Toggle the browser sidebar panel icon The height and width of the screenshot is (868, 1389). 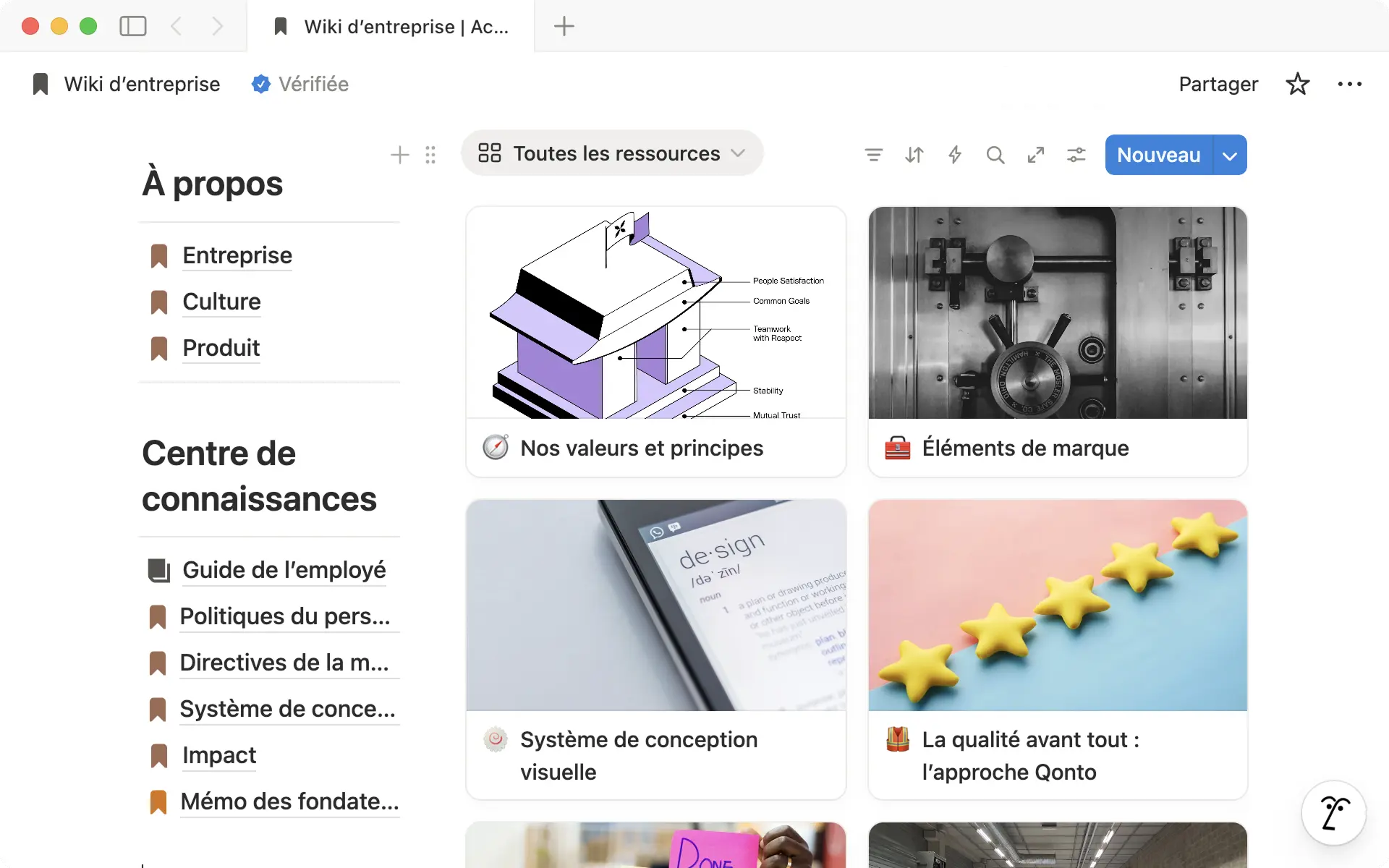click(133, 26)
